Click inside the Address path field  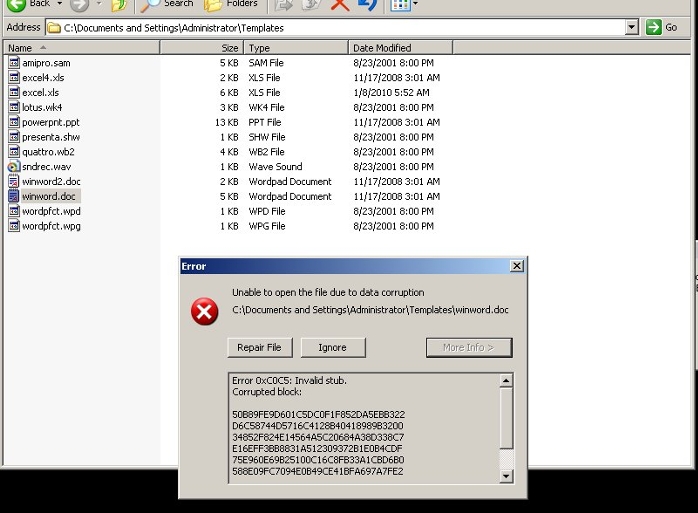[x=340, y=28]
